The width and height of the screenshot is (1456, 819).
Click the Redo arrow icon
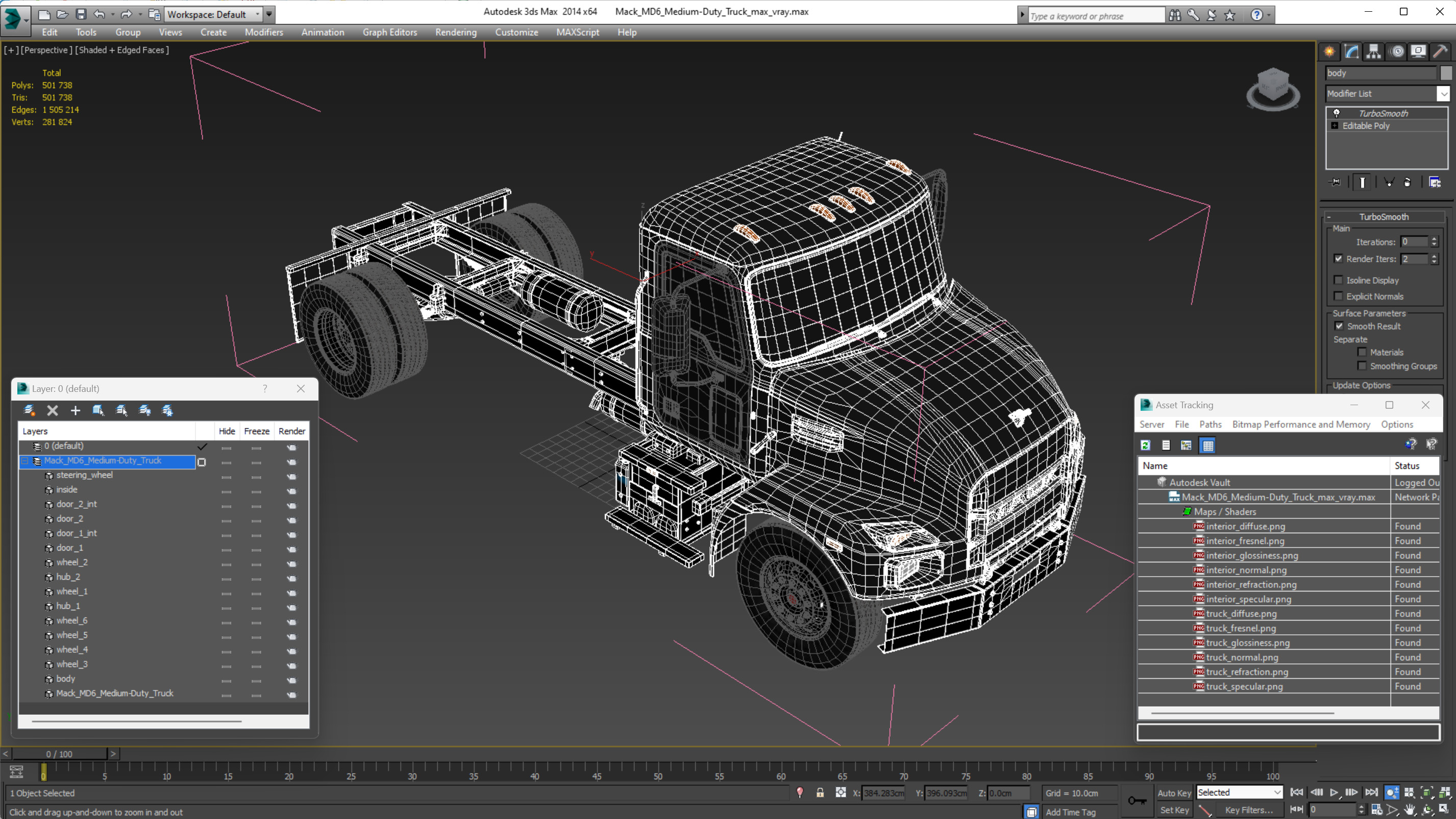point(126,14)
